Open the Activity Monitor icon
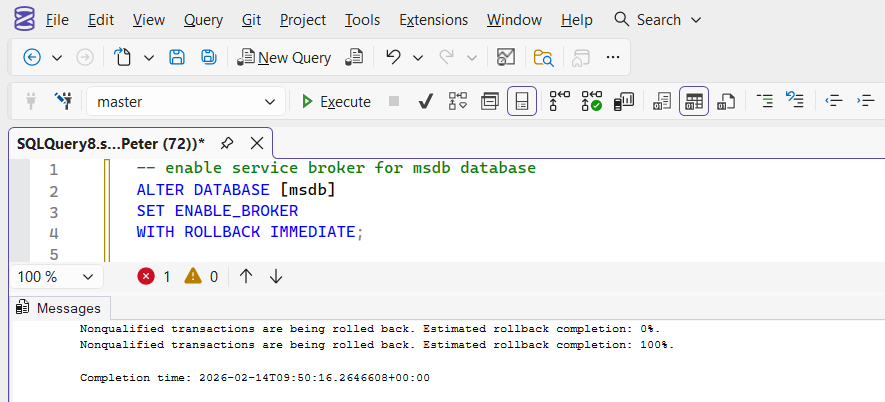The height and width of the screenshot is (402, 885). click(506, 57)
